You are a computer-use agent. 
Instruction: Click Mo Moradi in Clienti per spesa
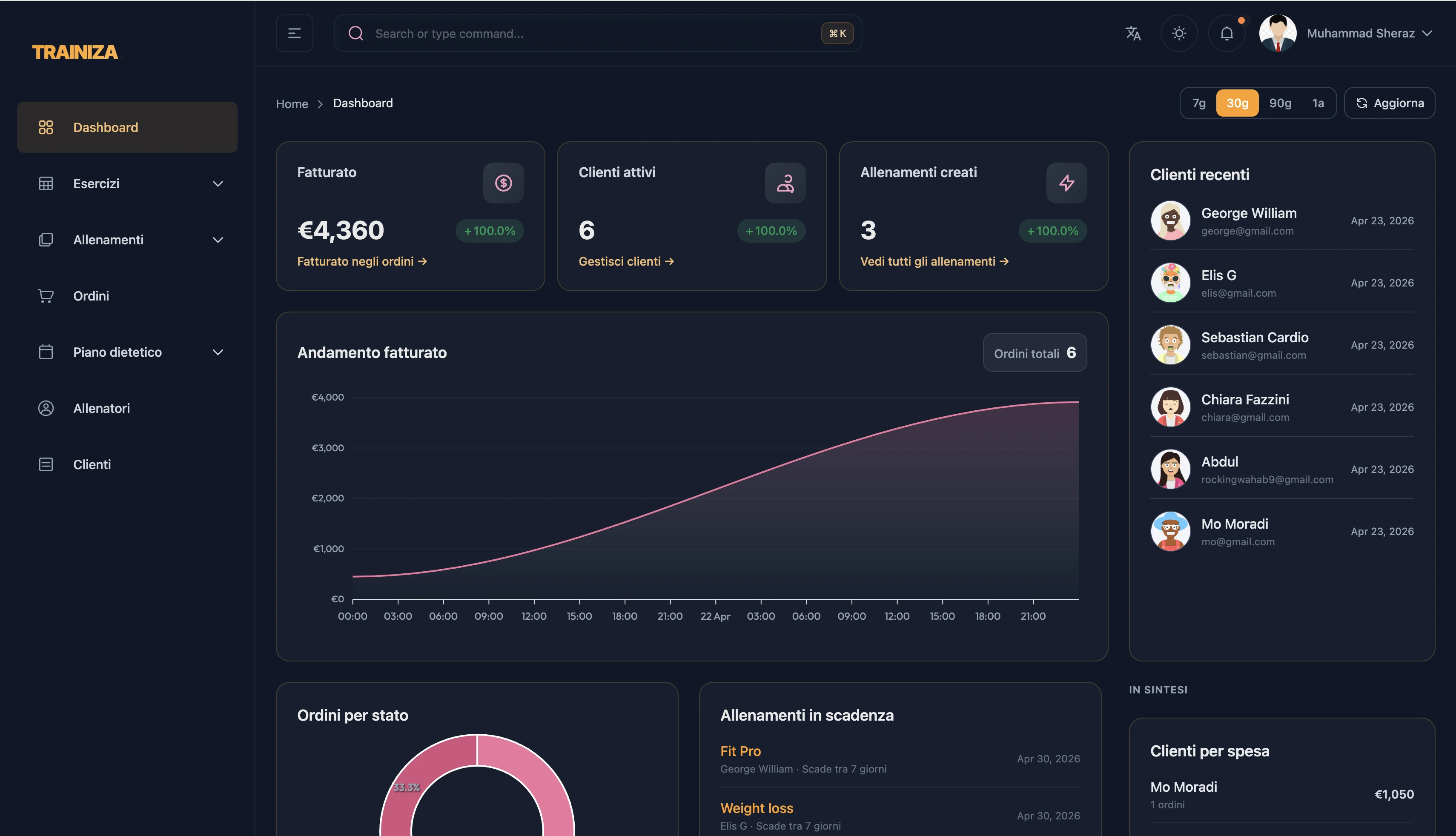1183,787
